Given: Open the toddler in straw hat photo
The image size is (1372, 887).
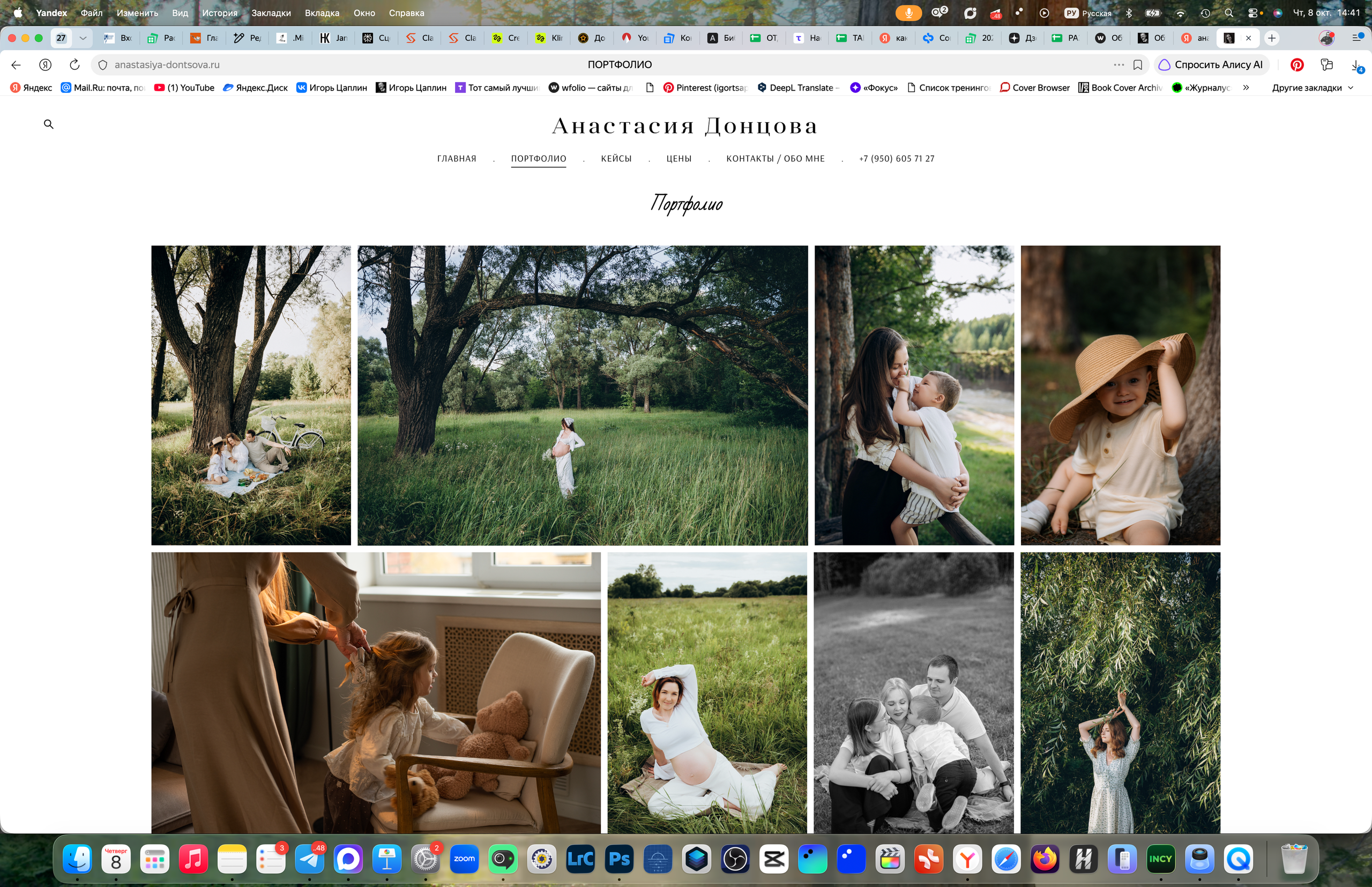Looking at the screenshot, I should pos(1120,395).
